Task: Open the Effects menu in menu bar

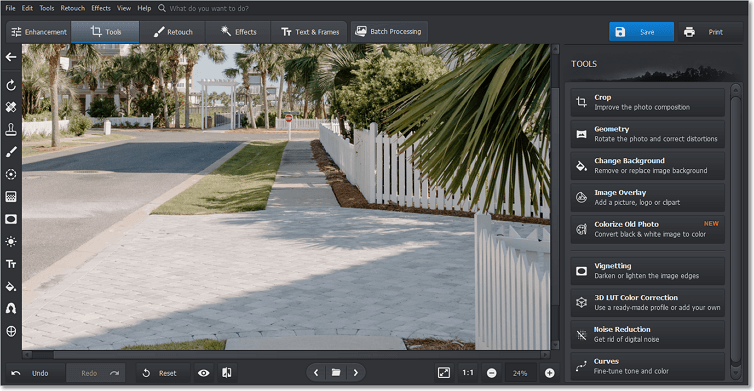Action: [101, 8]
